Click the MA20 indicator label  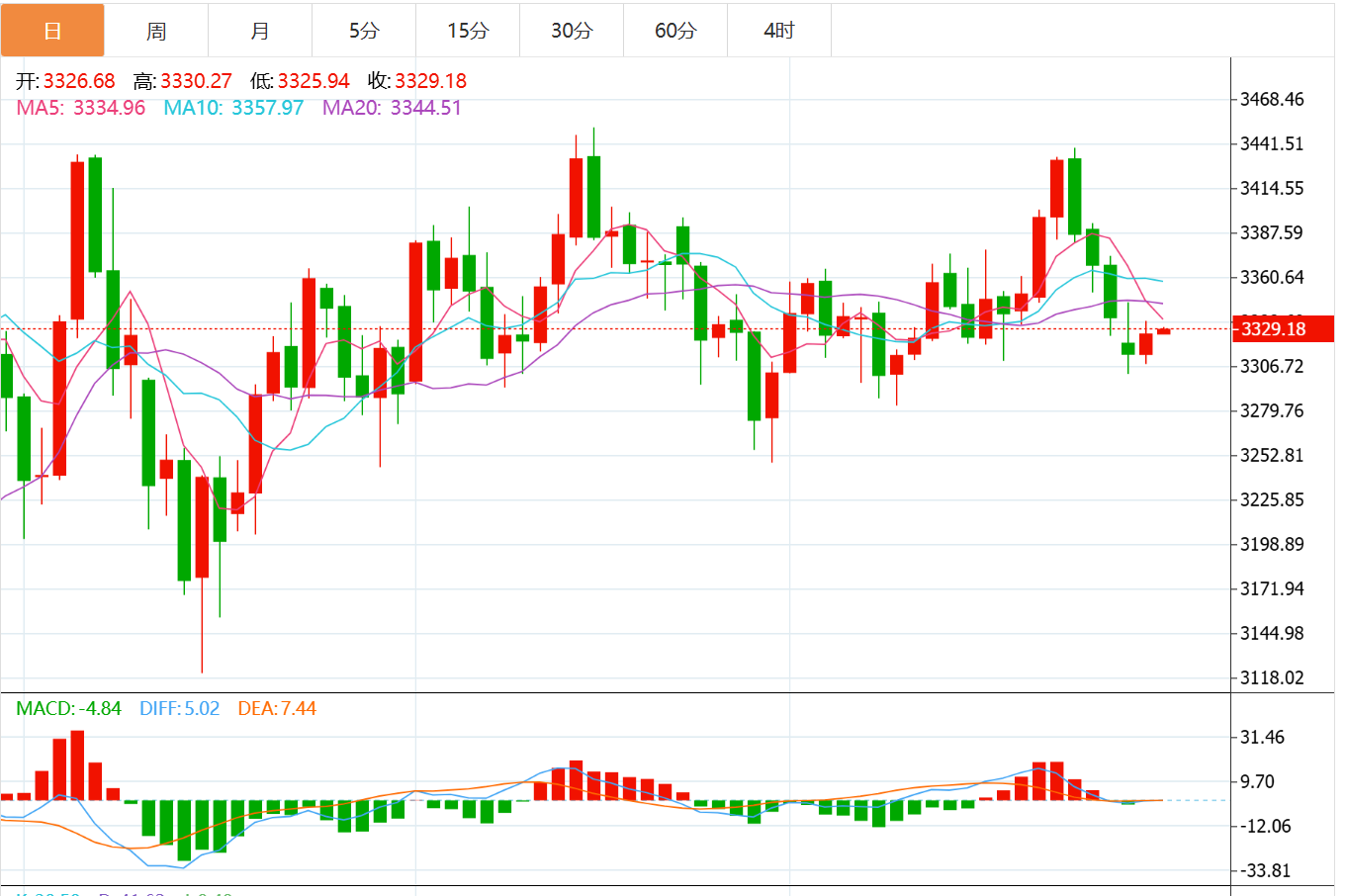click(x=392, y=108)
